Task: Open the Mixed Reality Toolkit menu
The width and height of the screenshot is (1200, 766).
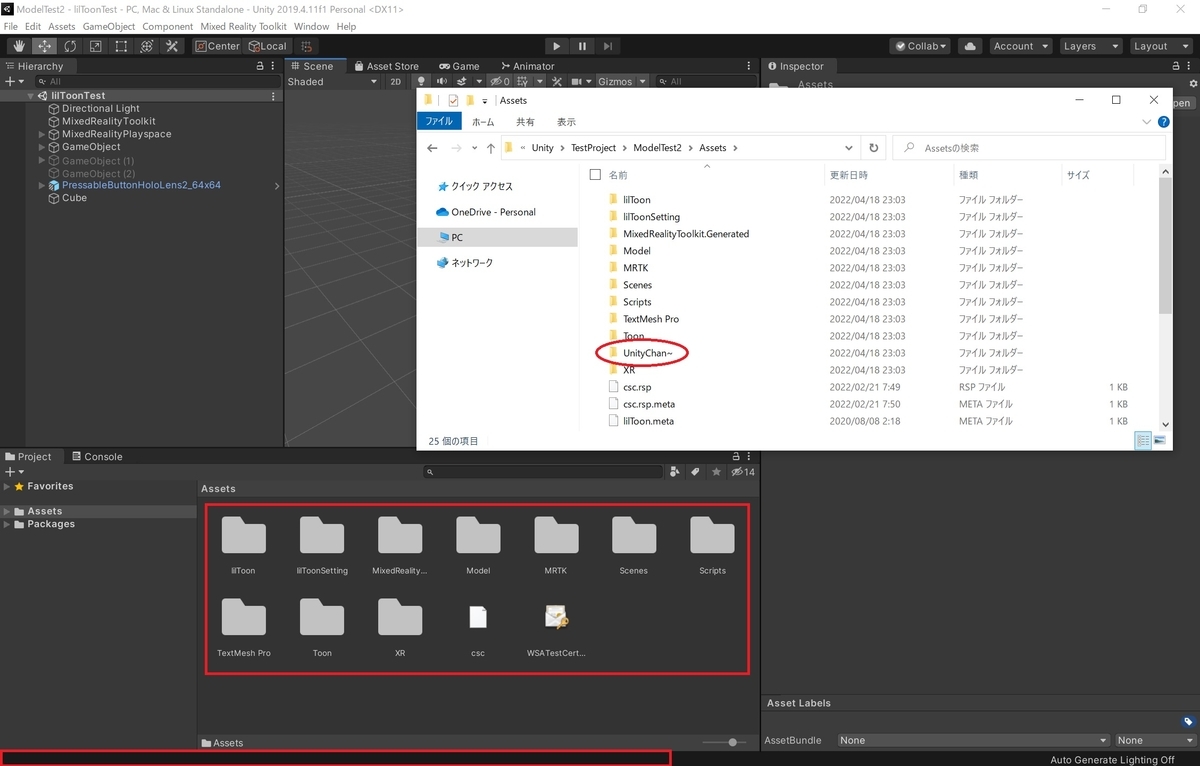Action: (x=243, y=26)
